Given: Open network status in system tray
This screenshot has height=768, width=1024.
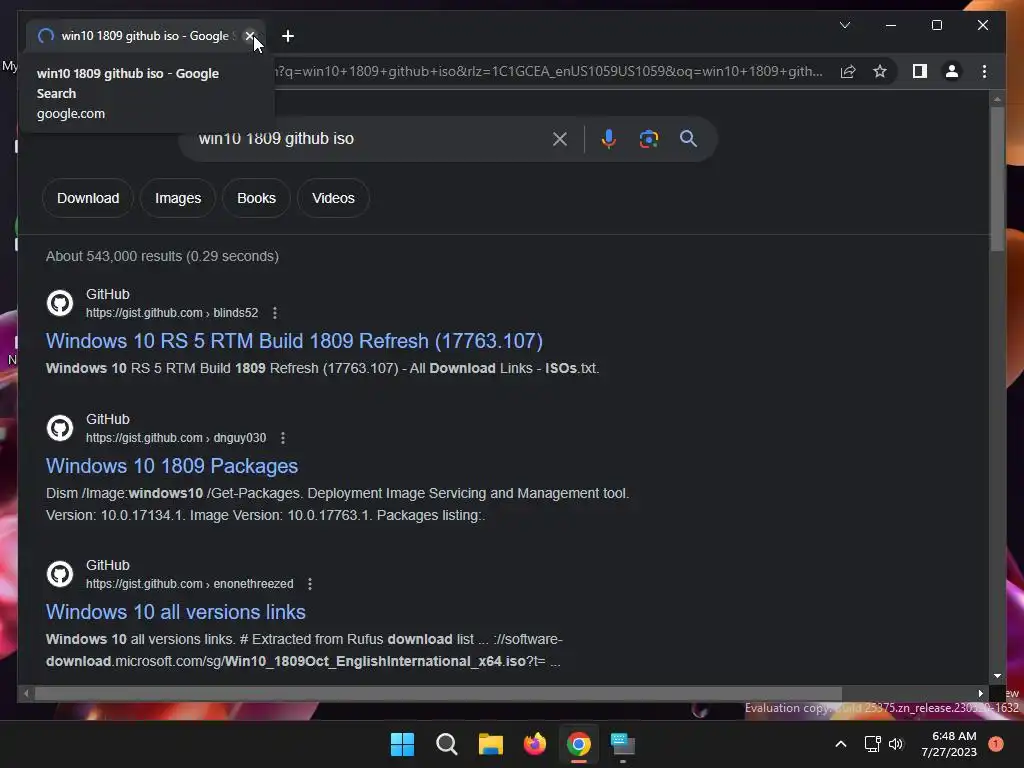Looking at the screenshot, I should point(872,744).
